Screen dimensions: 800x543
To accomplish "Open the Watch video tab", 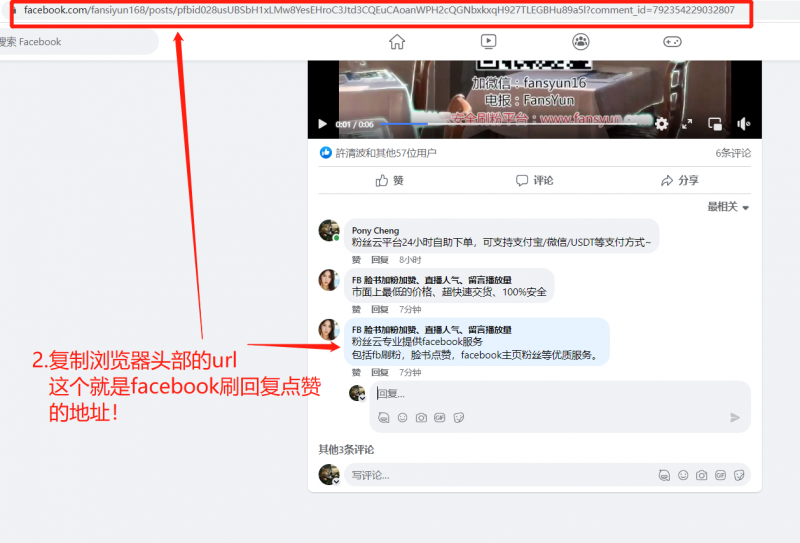I will (488, 42).
